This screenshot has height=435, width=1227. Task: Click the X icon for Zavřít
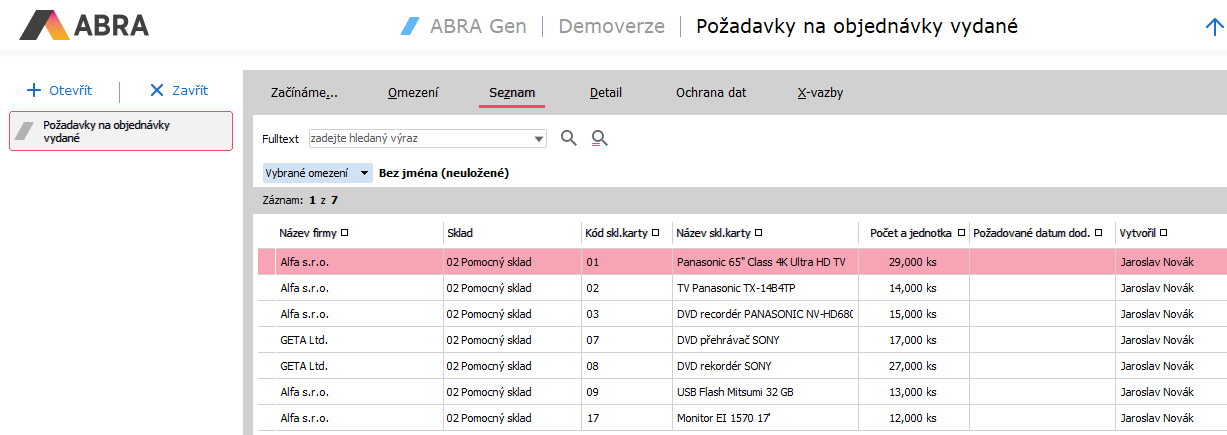[x=156, y=90]
